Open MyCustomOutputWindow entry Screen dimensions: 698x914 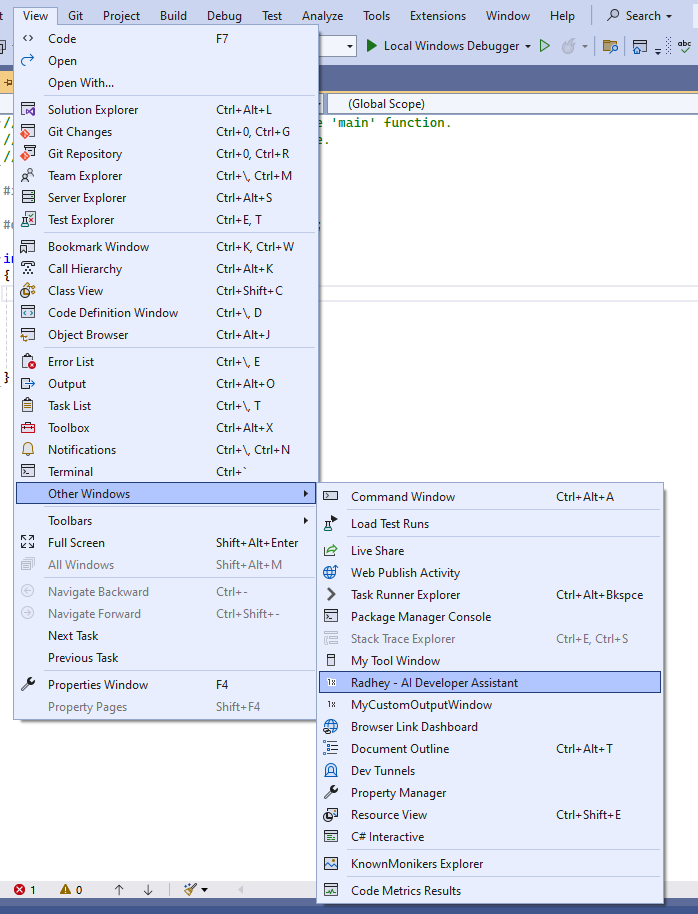[x=490, y=705]
